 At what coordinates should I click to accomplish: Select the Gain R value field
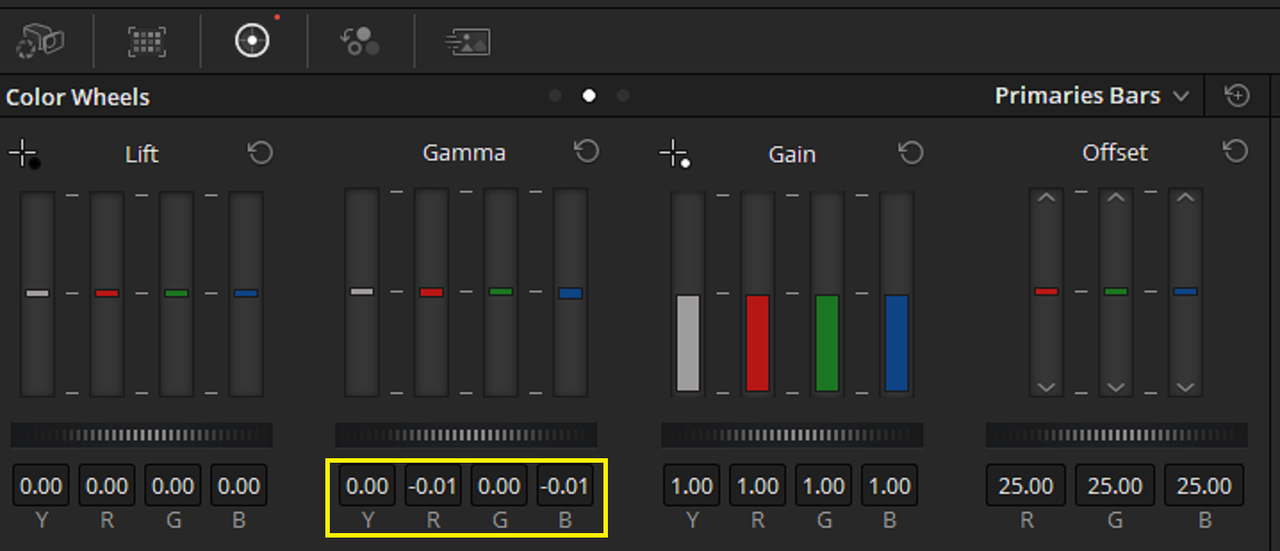point(758,486)
